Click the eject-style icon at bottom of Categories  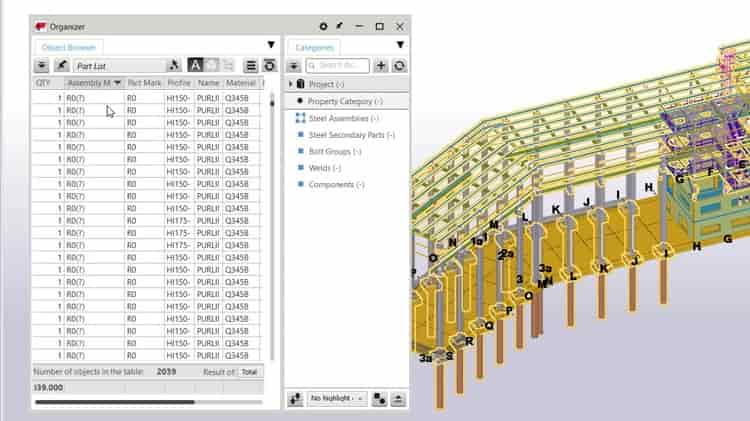coord(398,398)
